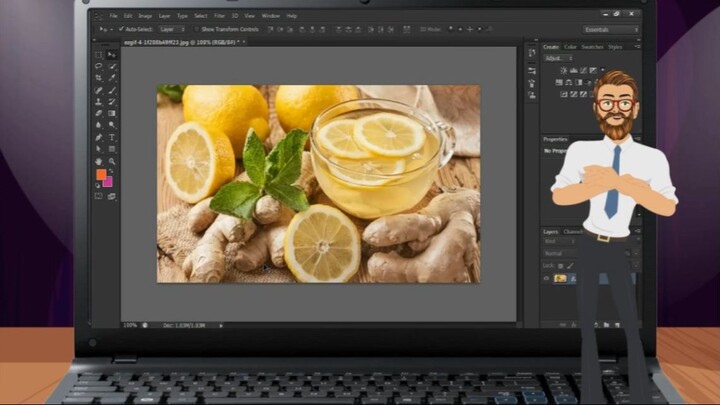Viewport: 720px width, 405px height.
Task: Select the Spot Healing Brush tool
Action: click(x=99, y=90)
